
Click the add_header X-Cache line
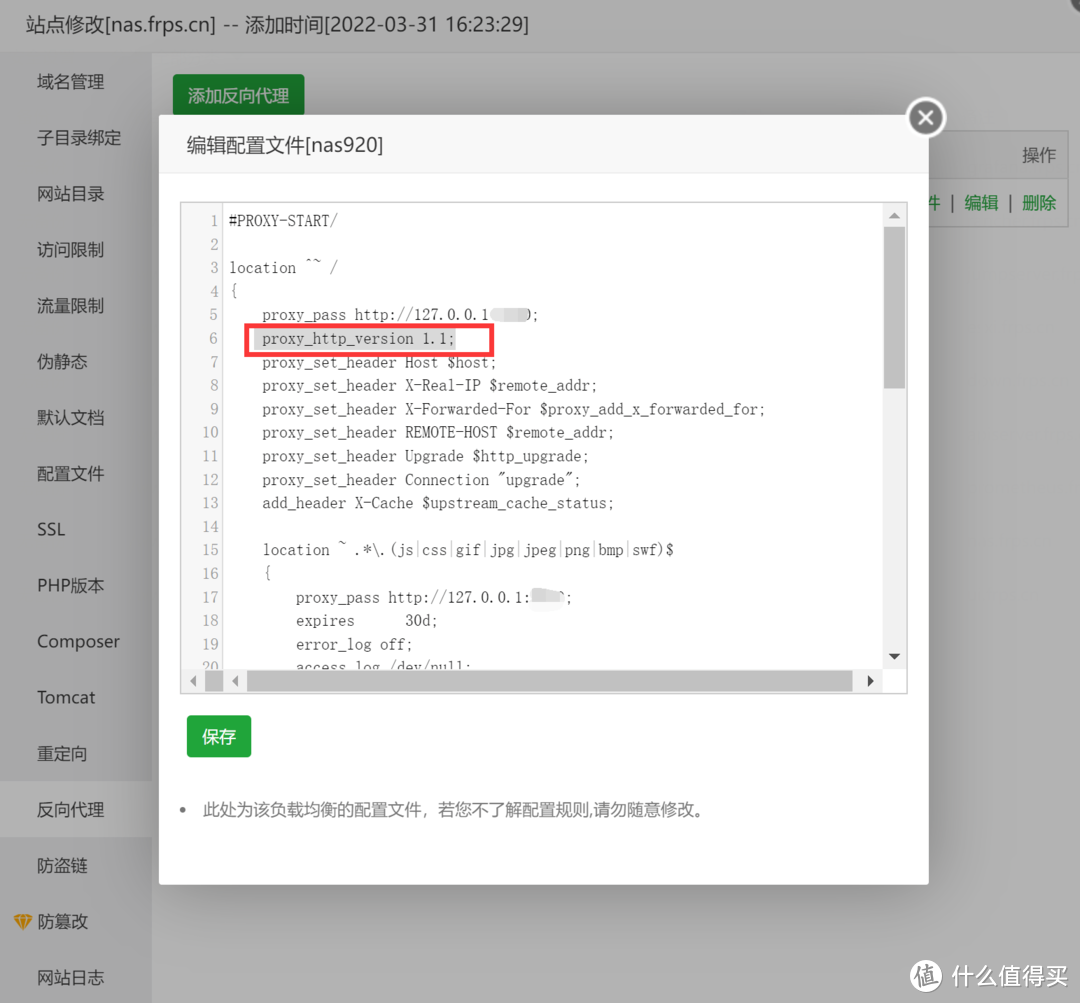click(437, 504)
